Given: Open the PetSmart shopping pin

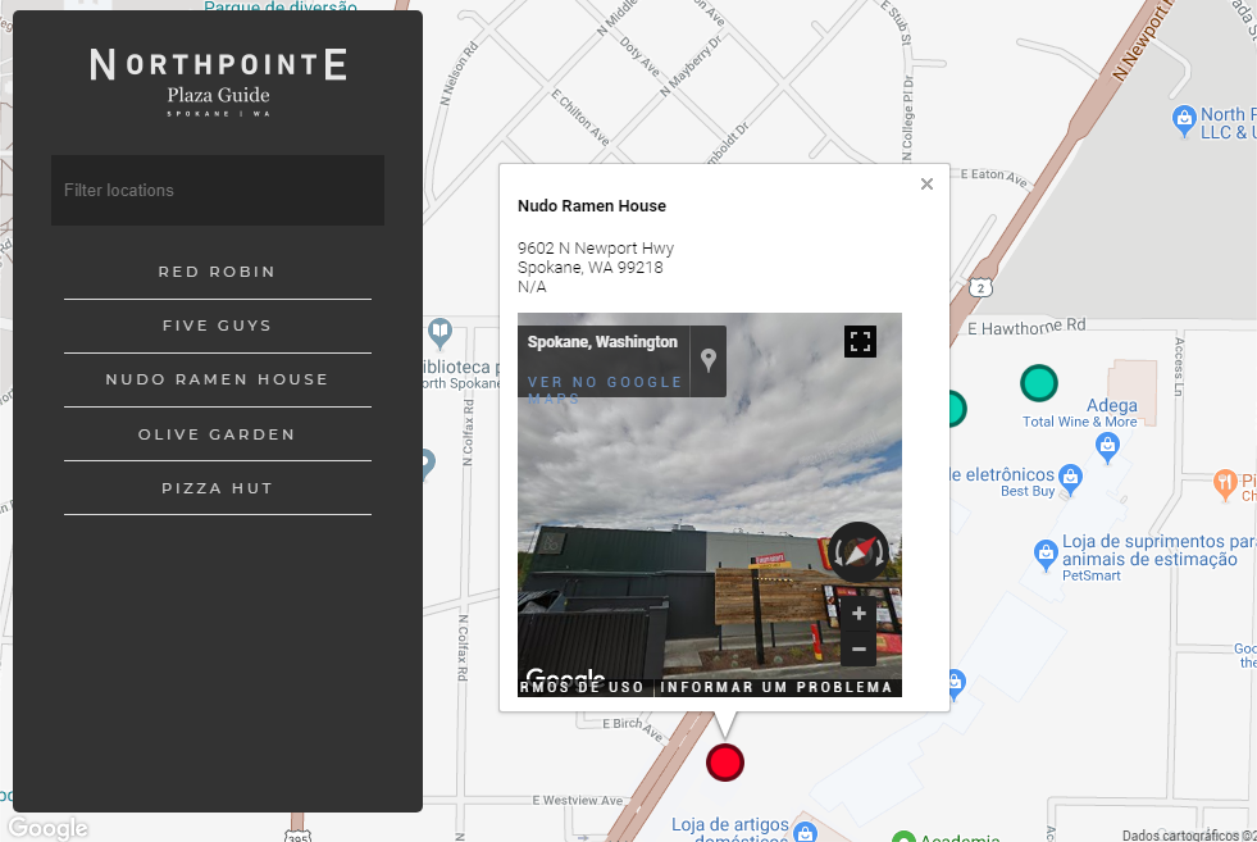Looking at the screenshot, I should 1045,554.
